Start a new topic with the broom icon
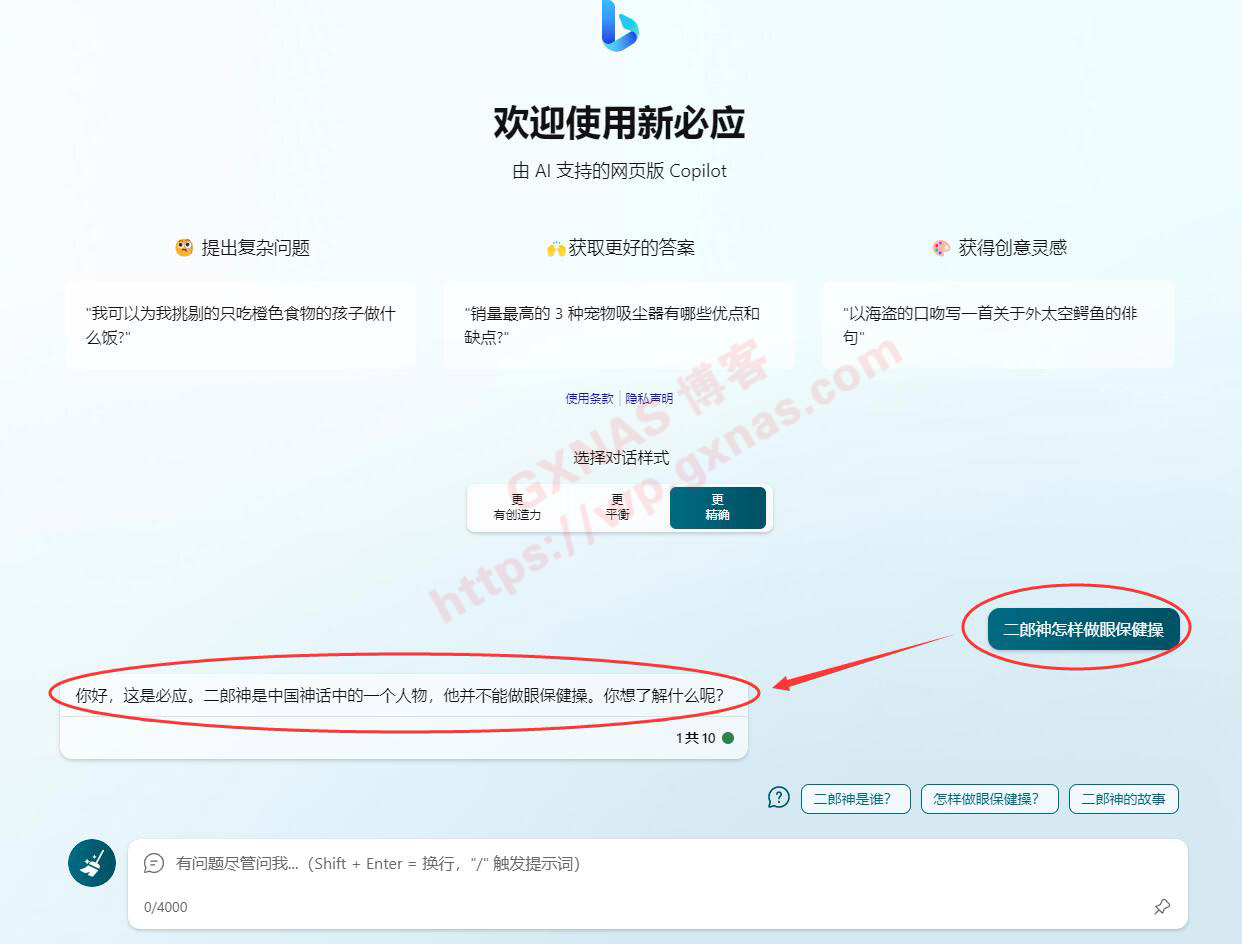 92,862
